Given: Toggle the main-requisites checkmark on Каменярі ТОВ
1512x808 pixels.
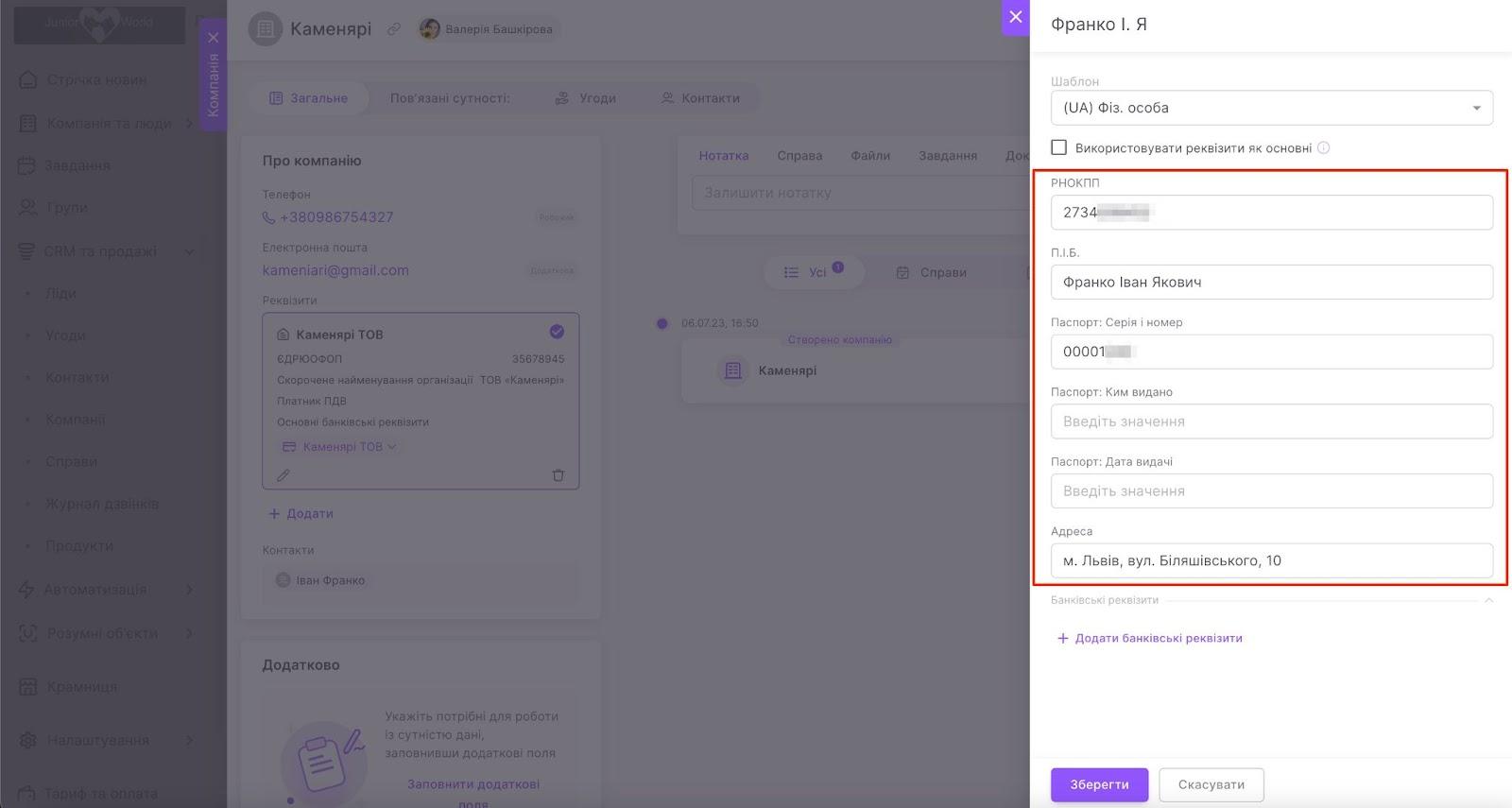Looking at the screenshot, I should [x=557, y=331].
